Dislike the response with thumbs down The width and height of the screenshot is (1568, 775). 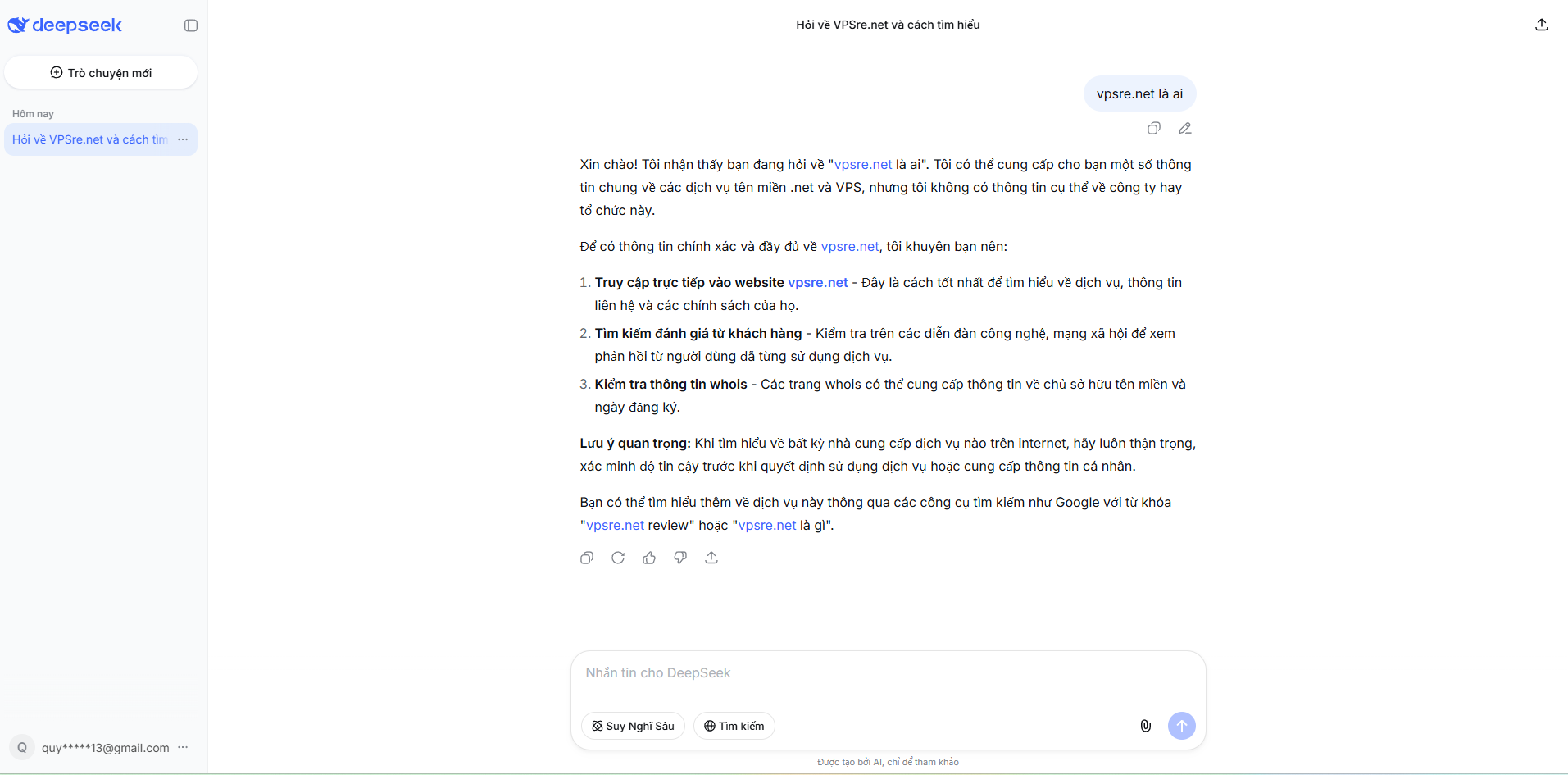[x=680, y=558]
